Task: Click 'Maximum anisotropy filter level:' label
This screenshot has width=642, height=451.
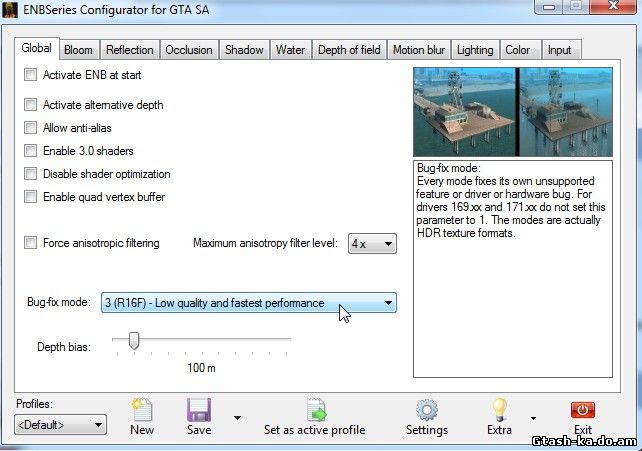Action: click(265, 243)
